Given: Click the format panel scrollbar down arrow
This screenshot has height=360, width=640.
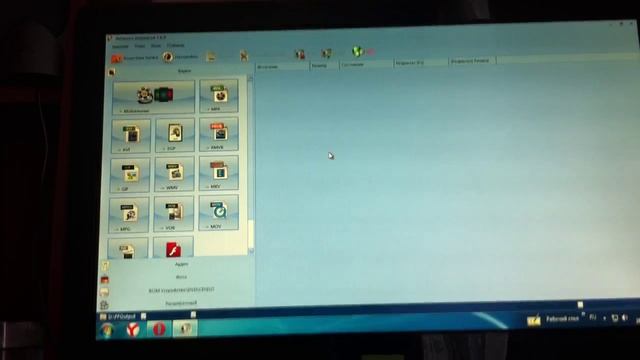Looking at the screenshot, I should point(251,251).
